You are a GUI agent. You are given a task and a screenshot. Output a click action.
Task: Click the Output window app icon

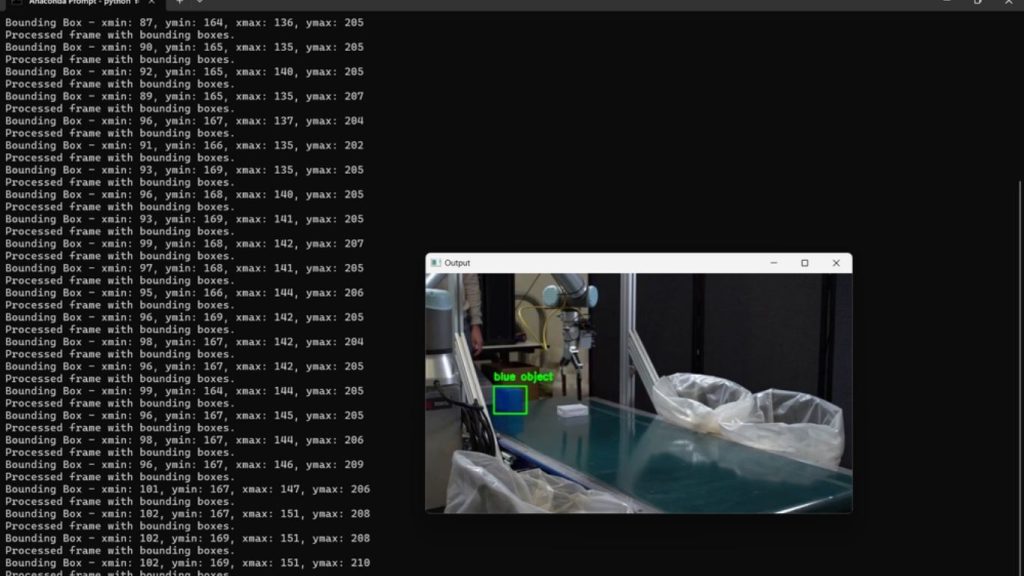[435, 263]
